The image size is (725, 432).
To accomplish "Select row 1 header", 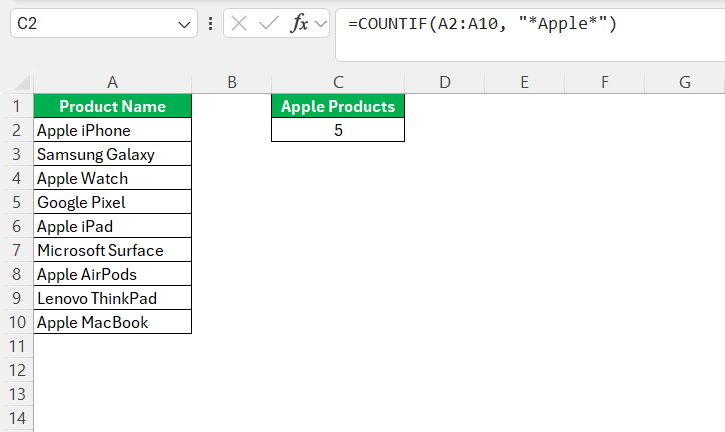I will (x=17, y=106).
